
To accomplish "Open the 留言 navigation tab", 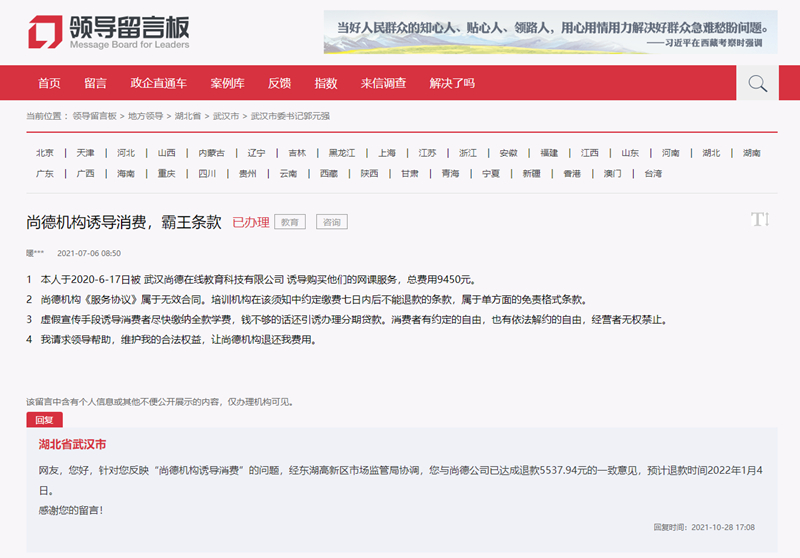I will pyautogui.click(x=95, y=83).
